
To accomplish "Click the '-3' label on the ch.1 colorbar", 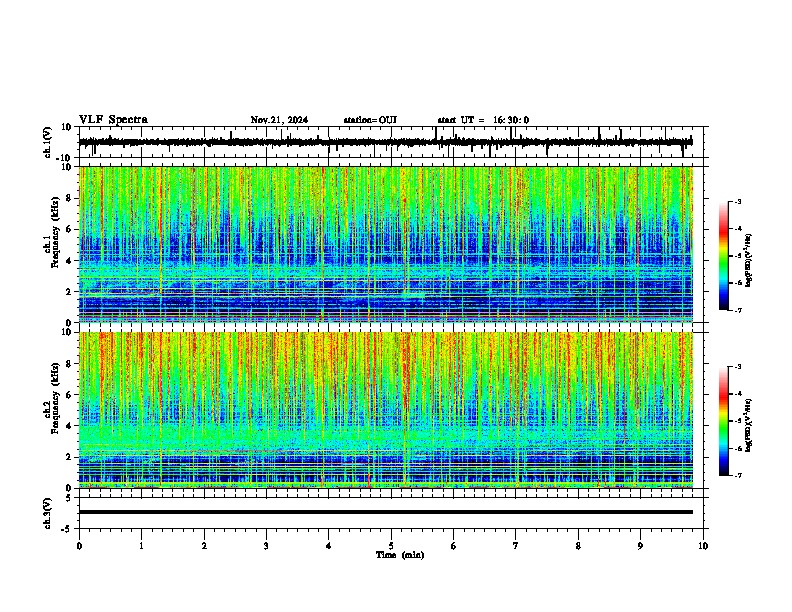I will (x=737, y=202).
